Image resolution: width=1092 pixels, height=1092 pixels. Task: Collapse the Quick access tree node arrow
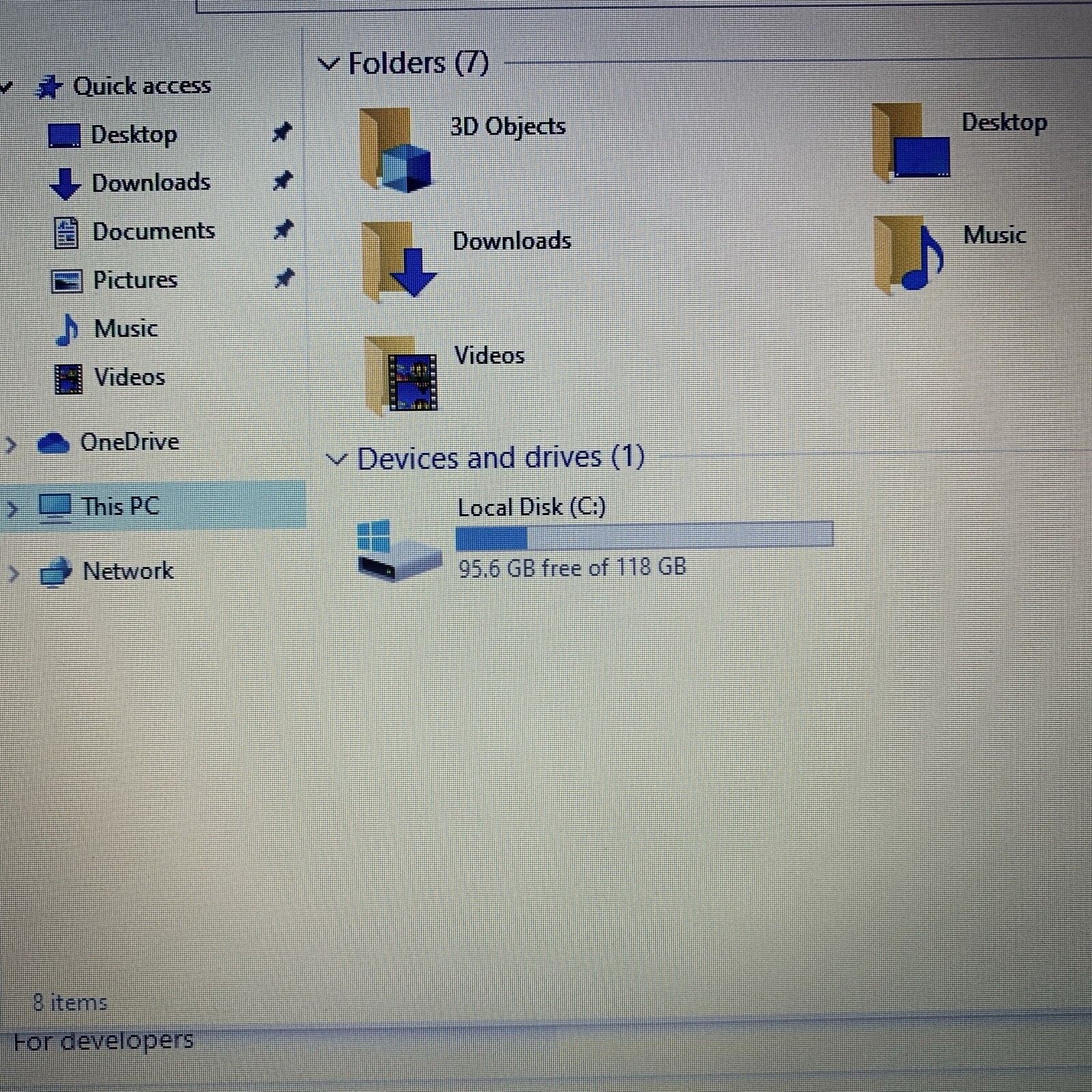click(6, 87)
